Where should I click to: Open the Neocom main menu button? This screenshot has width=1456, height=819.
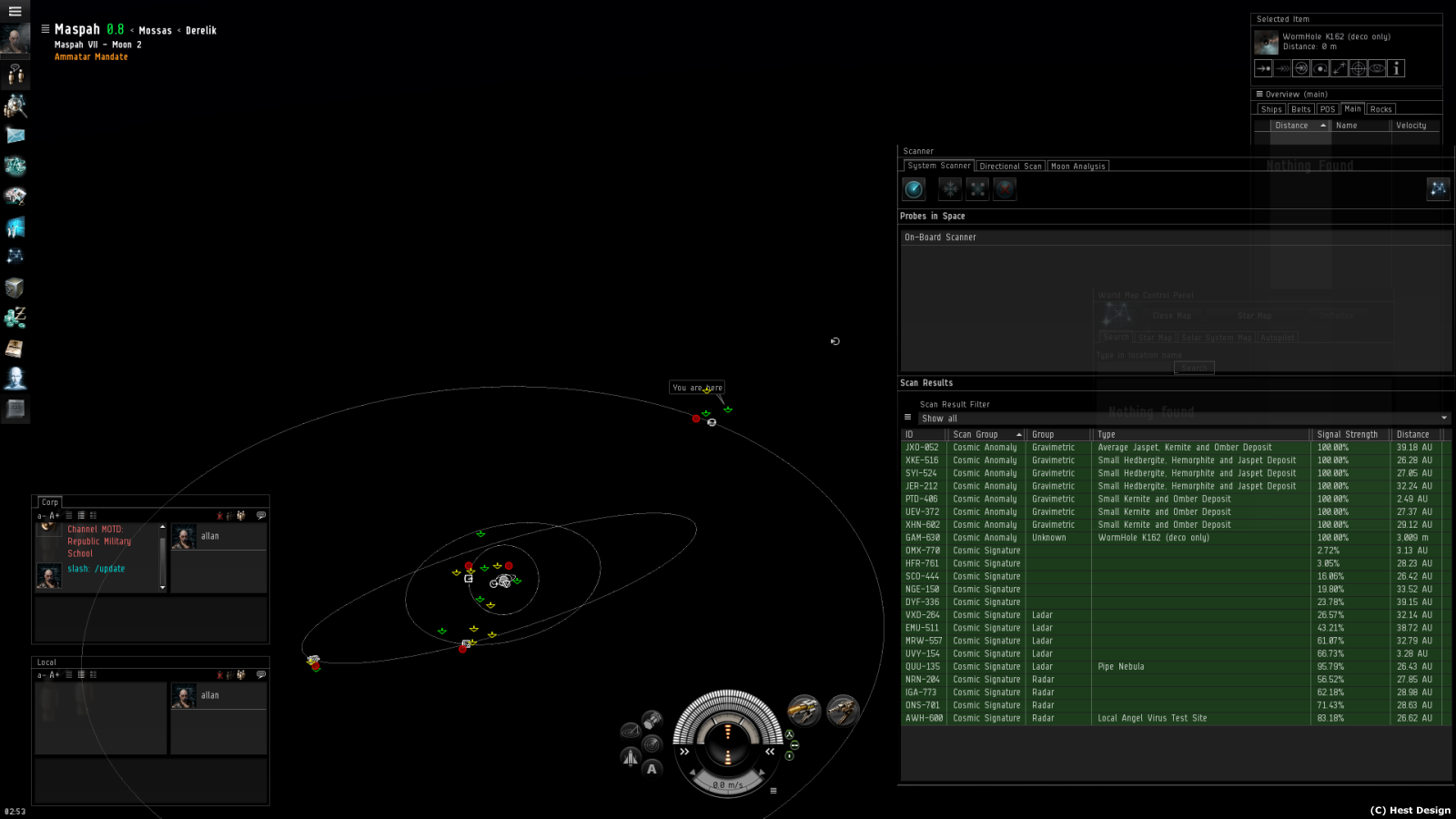click(x=15, y=12)
